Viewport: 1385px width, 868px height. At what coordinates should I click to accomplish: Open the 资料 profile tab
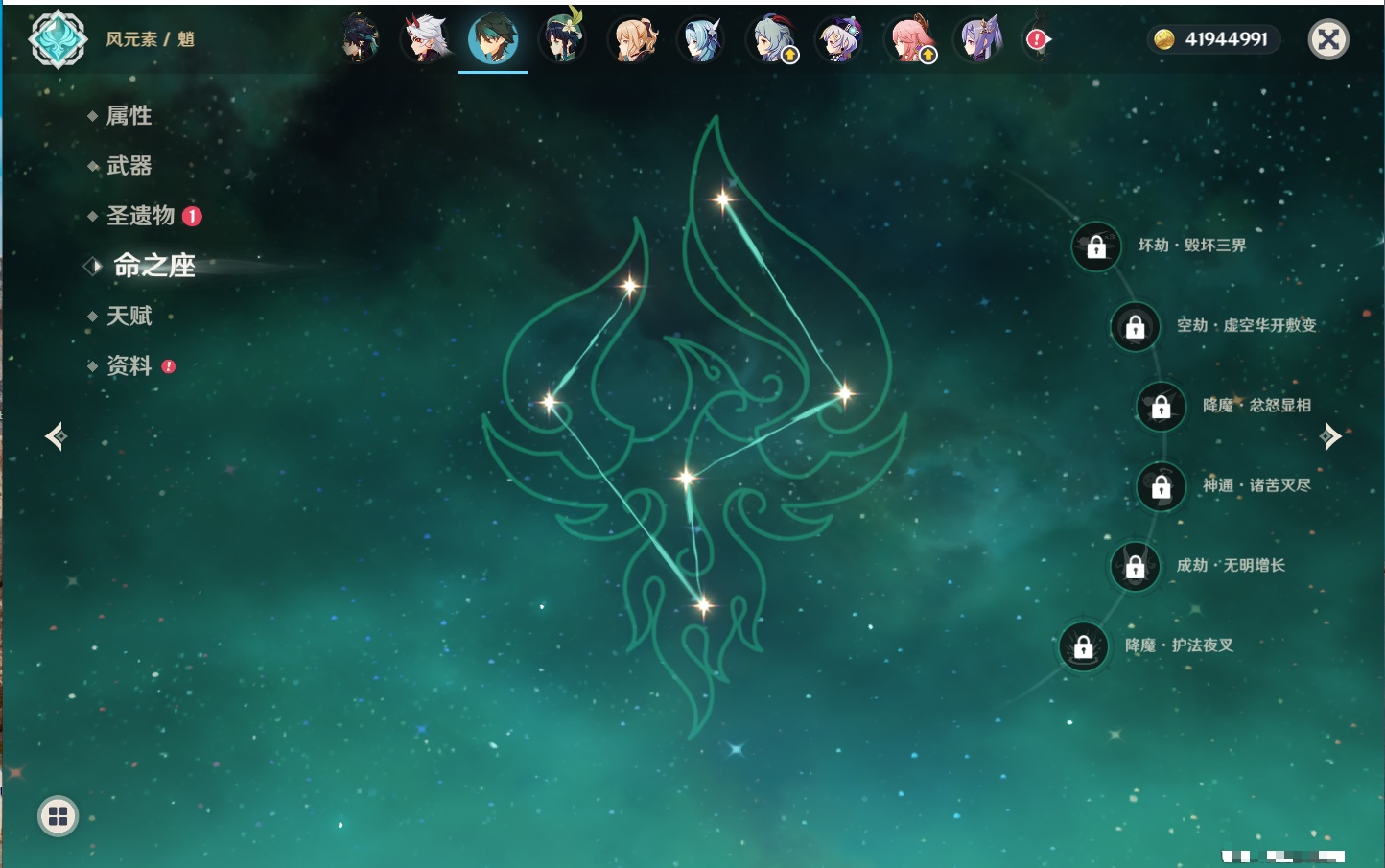[x=129, y=365]
